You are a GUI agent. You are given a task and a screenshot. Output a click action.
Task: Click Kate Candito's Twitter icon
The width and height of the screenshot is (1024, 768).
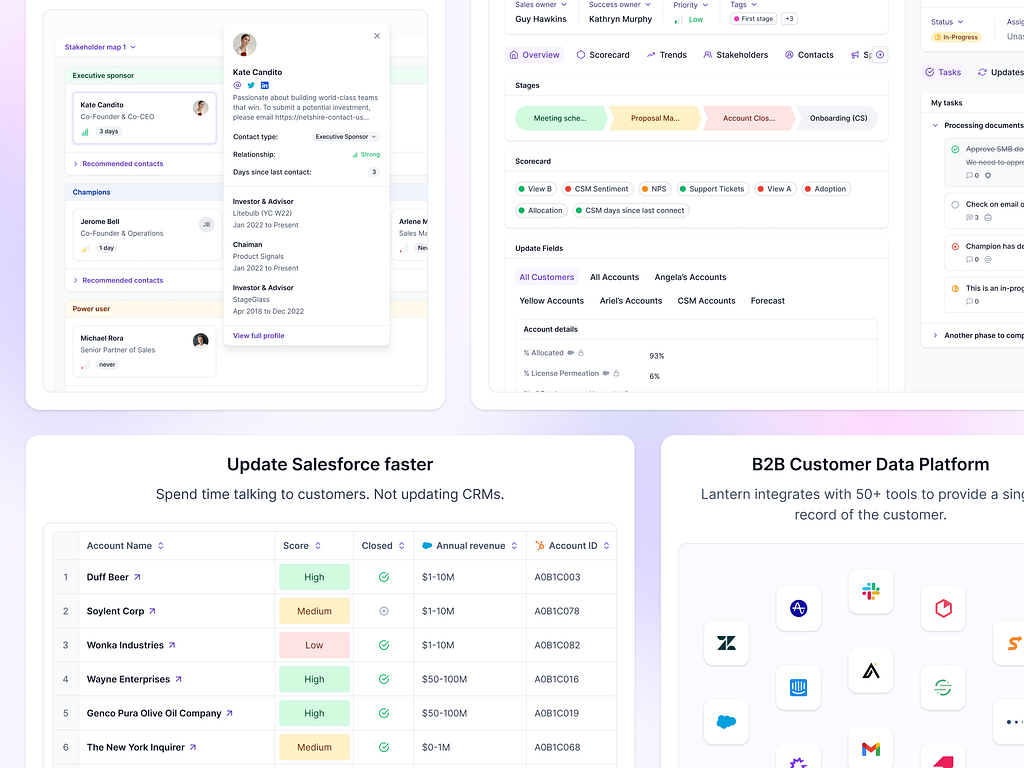point(251,86)
